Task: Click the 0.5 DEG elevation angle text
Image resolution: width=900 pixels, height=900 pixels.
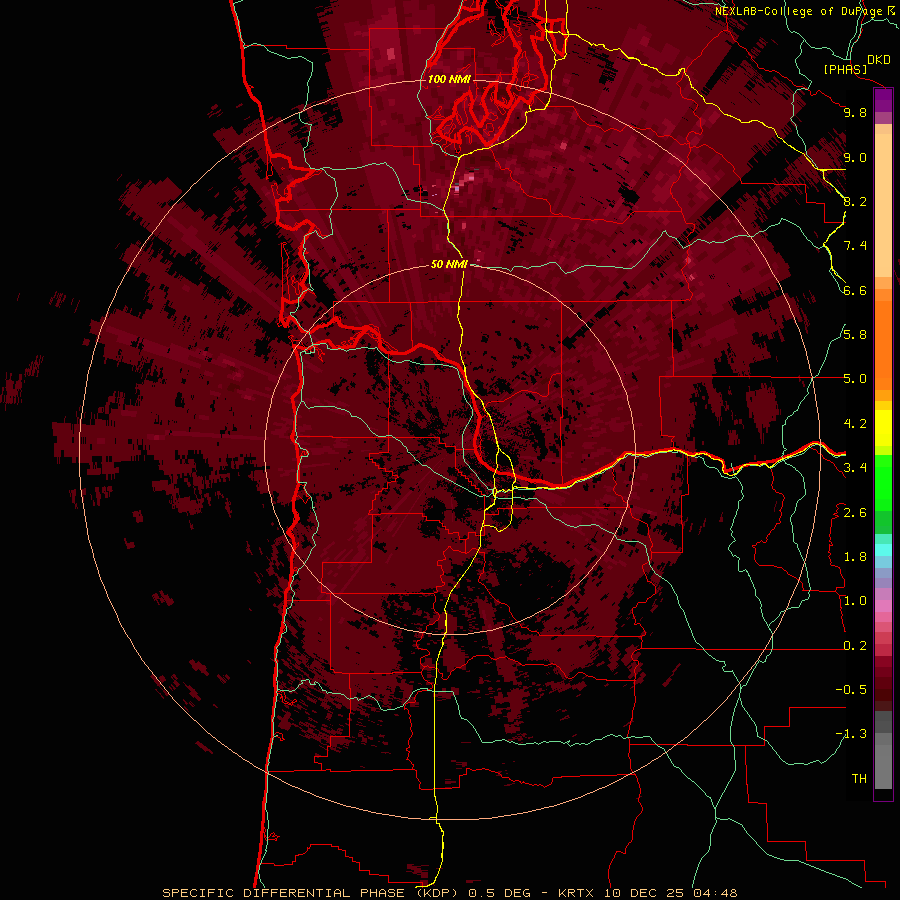Action: pyautogui.click(x=497, y=893)
